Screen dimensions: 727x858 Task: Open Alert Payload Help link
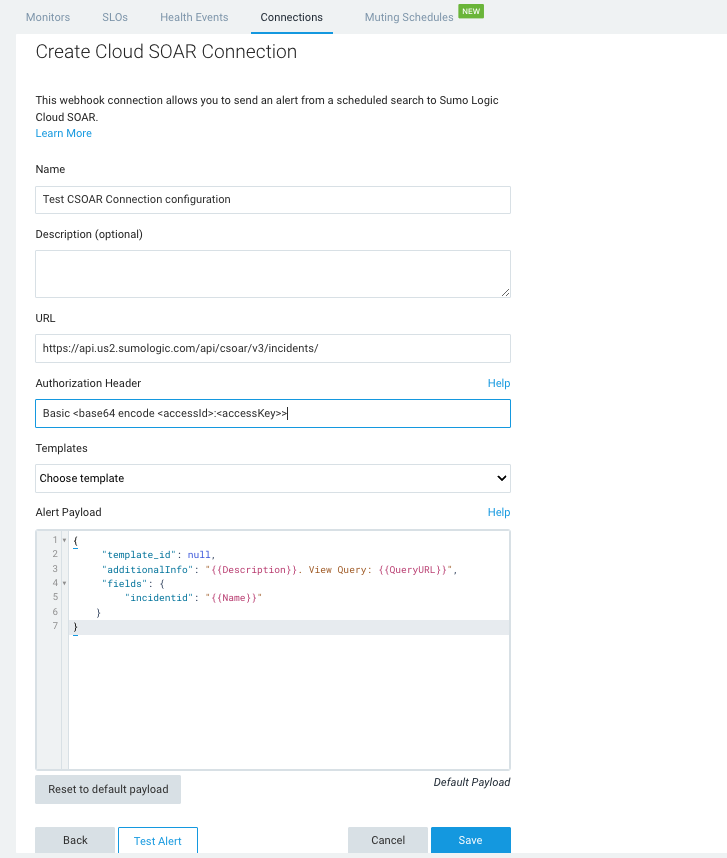click(x=498, y=512)
